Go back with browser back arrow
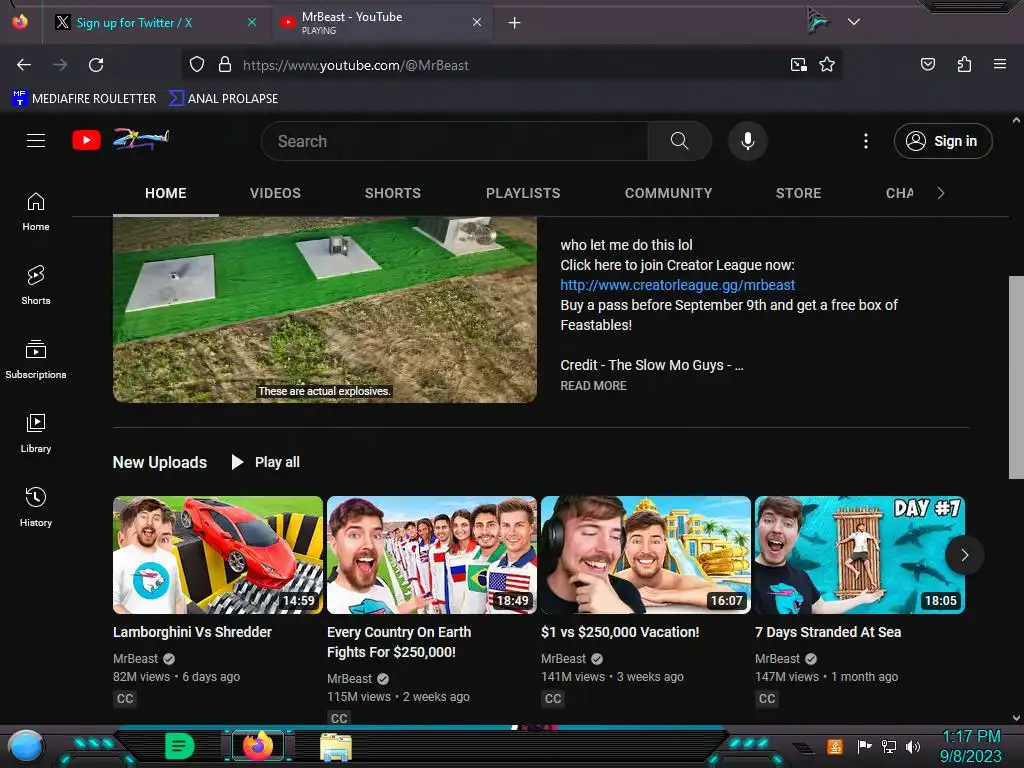The width and height of the screenshot is (1024, 768). coord(24,65)
